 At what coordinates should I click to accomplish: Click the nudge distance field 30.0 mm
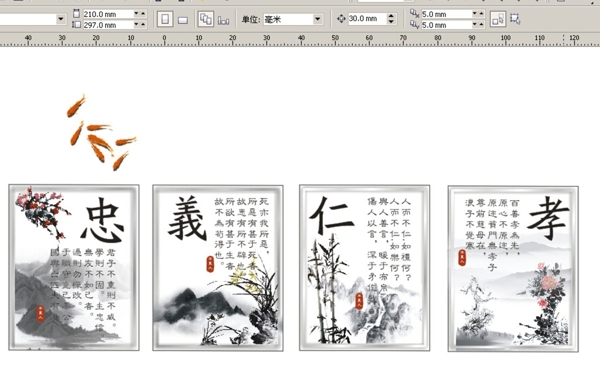tap(367, 18)
